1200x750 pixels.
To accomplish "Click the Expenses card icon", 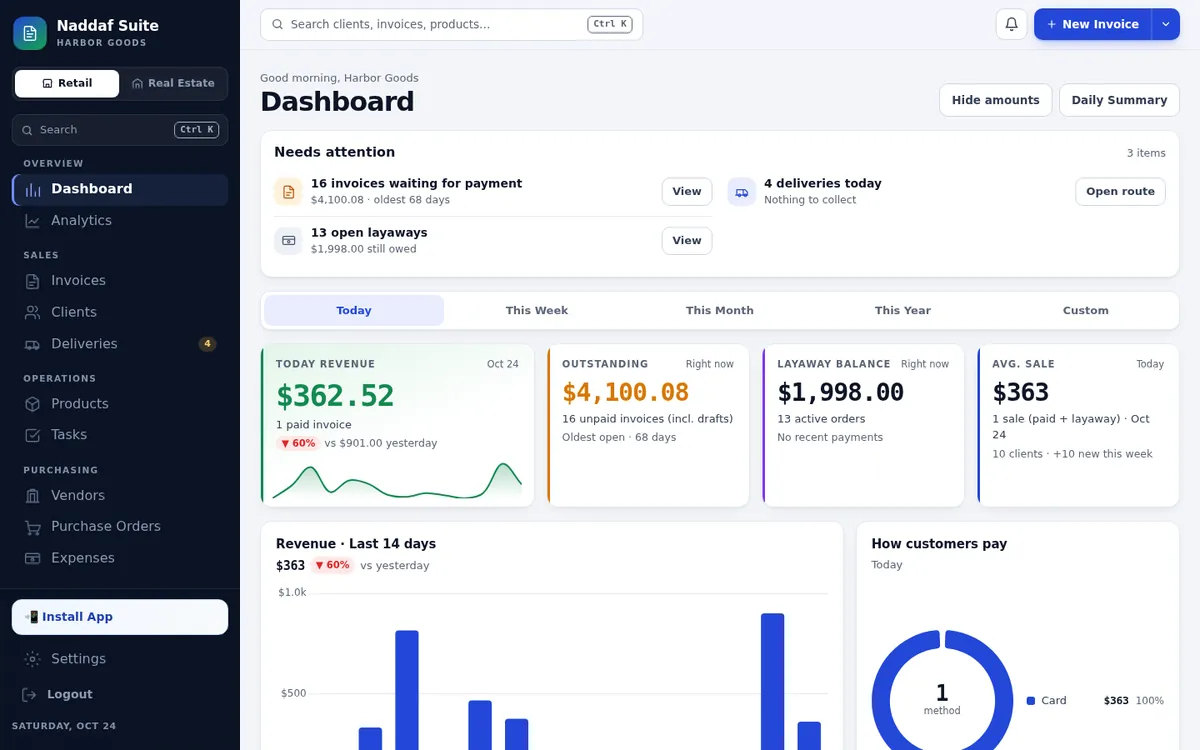I will pyautogui.click(x=33, y=558).
